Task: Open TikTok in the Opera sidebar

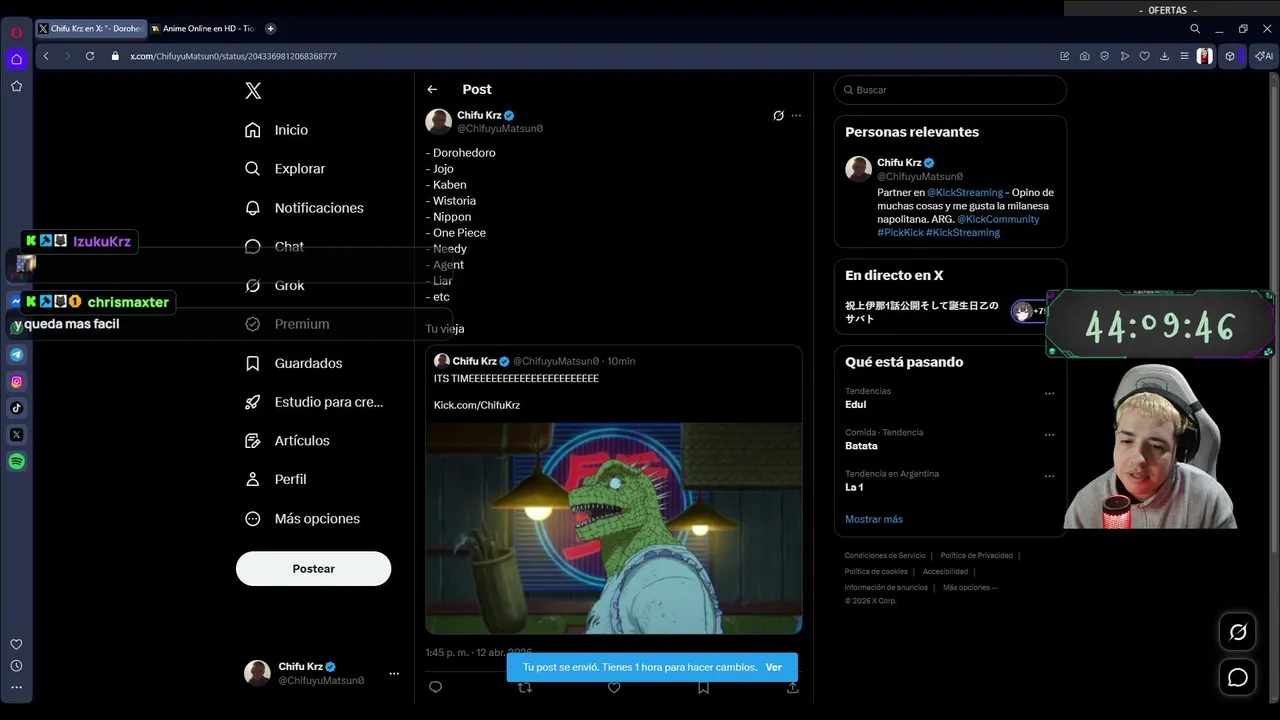Action: (16, 408)
